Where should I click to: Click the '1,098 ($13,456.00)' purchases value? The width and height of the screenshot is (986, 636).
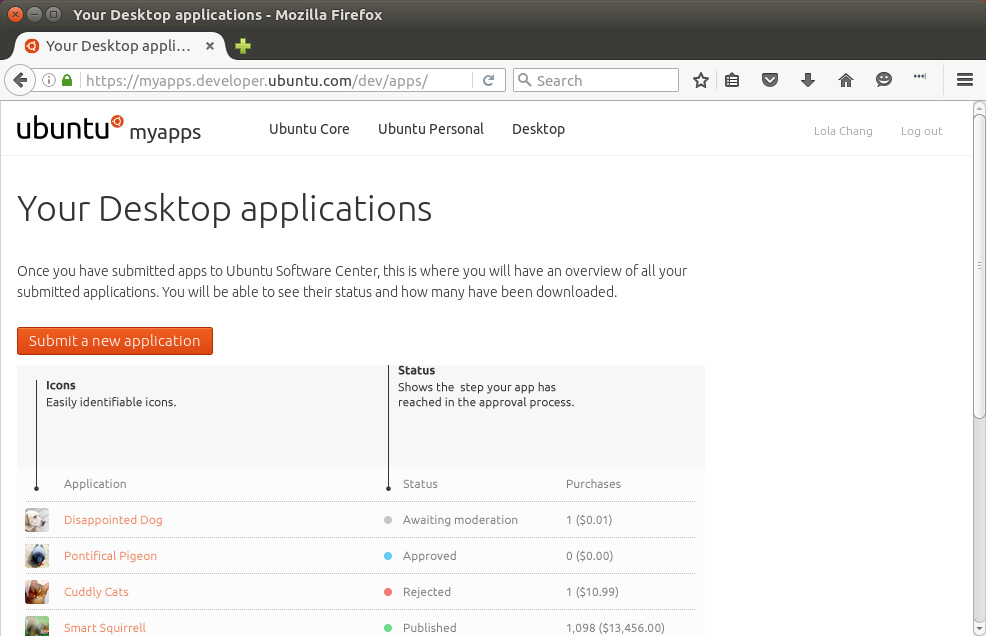[615, 628]
